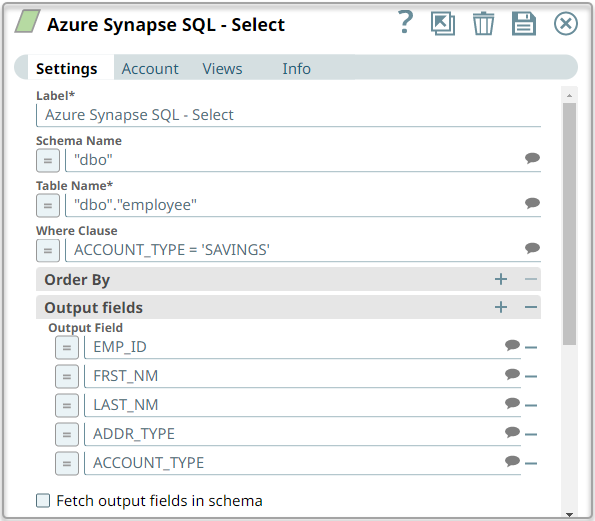Open suggestions bubble for ACCOUNT_TYPE output field
This screenshot has height=521, width=595.
[x=512, y=461]
